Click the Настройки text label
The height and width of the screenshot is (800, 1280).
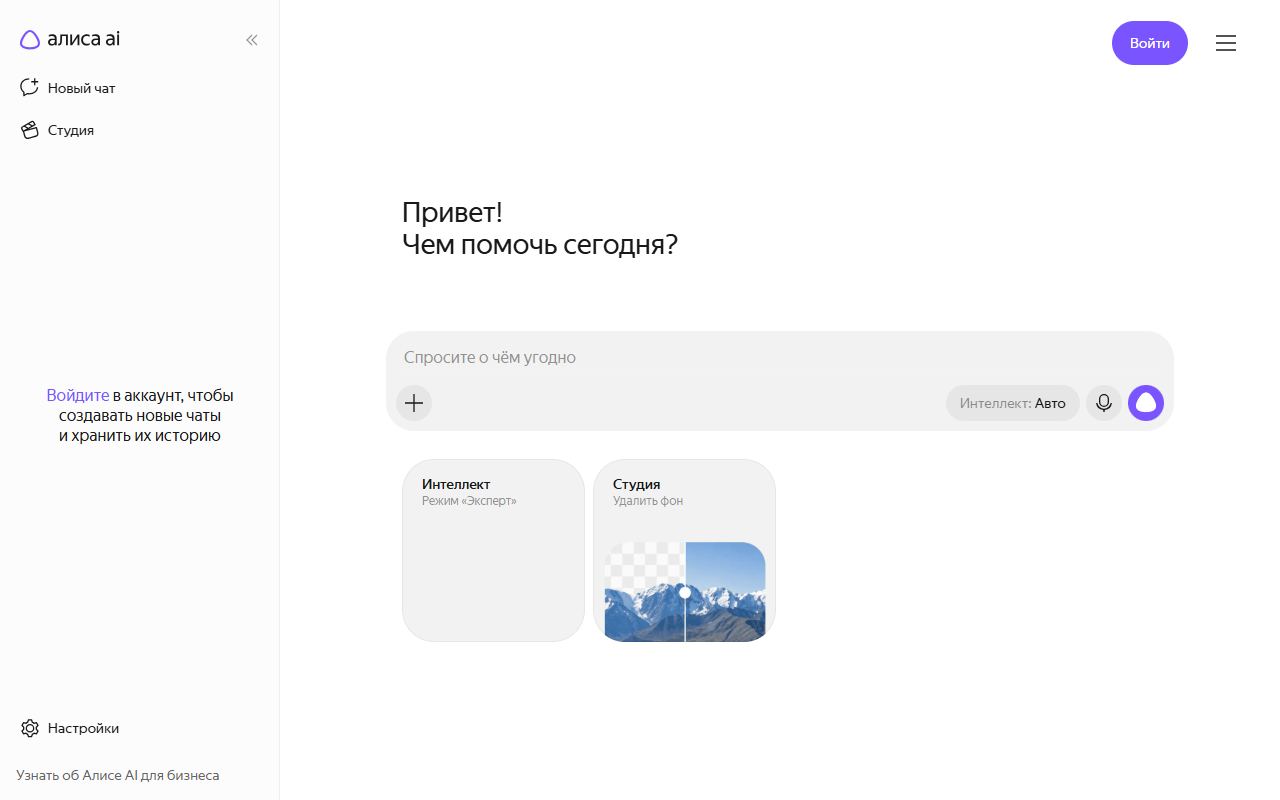(x=83, y=728)
